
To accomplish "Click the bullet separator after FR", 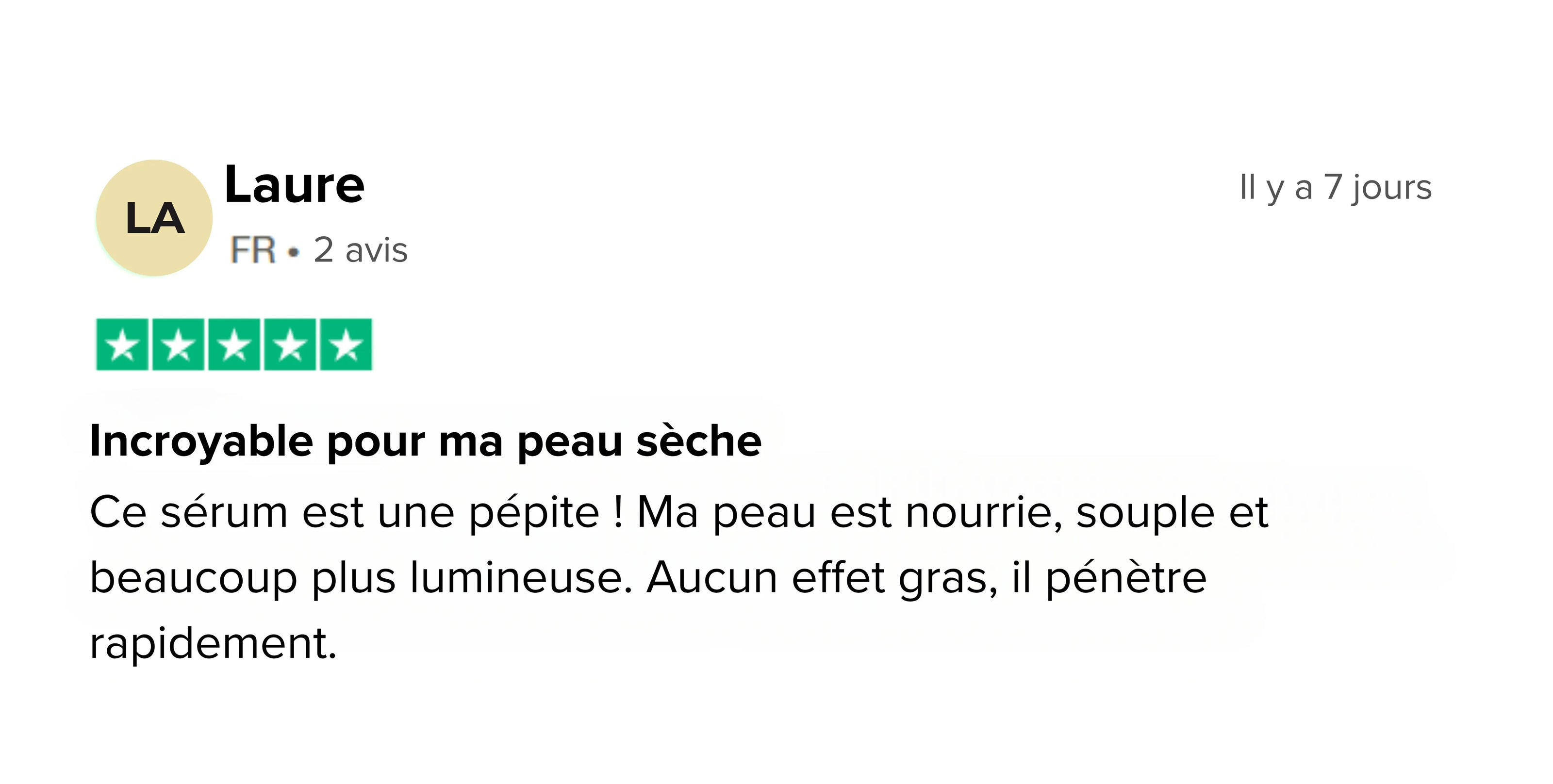I will pos(294,252).
